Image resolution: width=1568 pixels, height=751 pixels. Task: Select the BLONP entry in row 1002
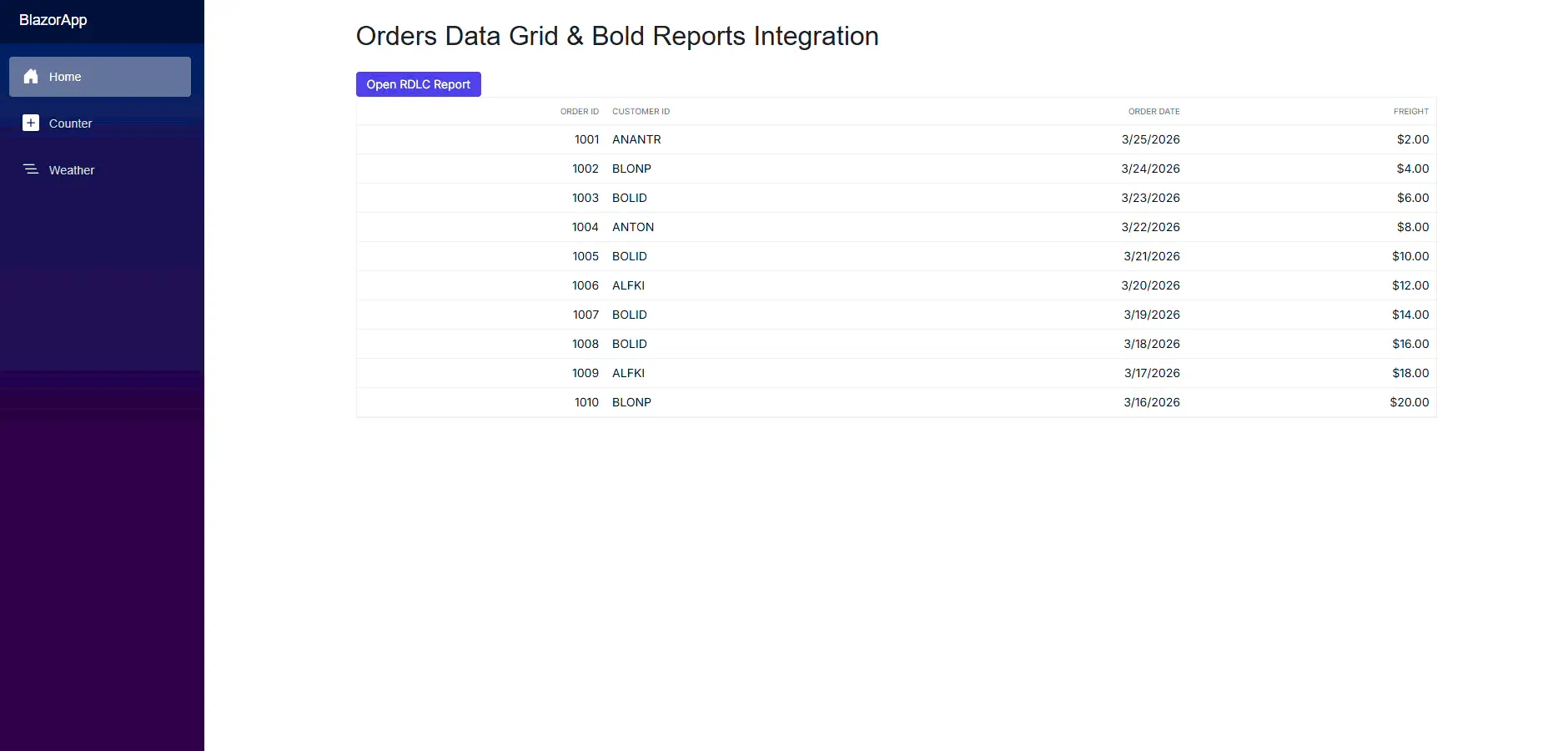[x=631, y=169]
